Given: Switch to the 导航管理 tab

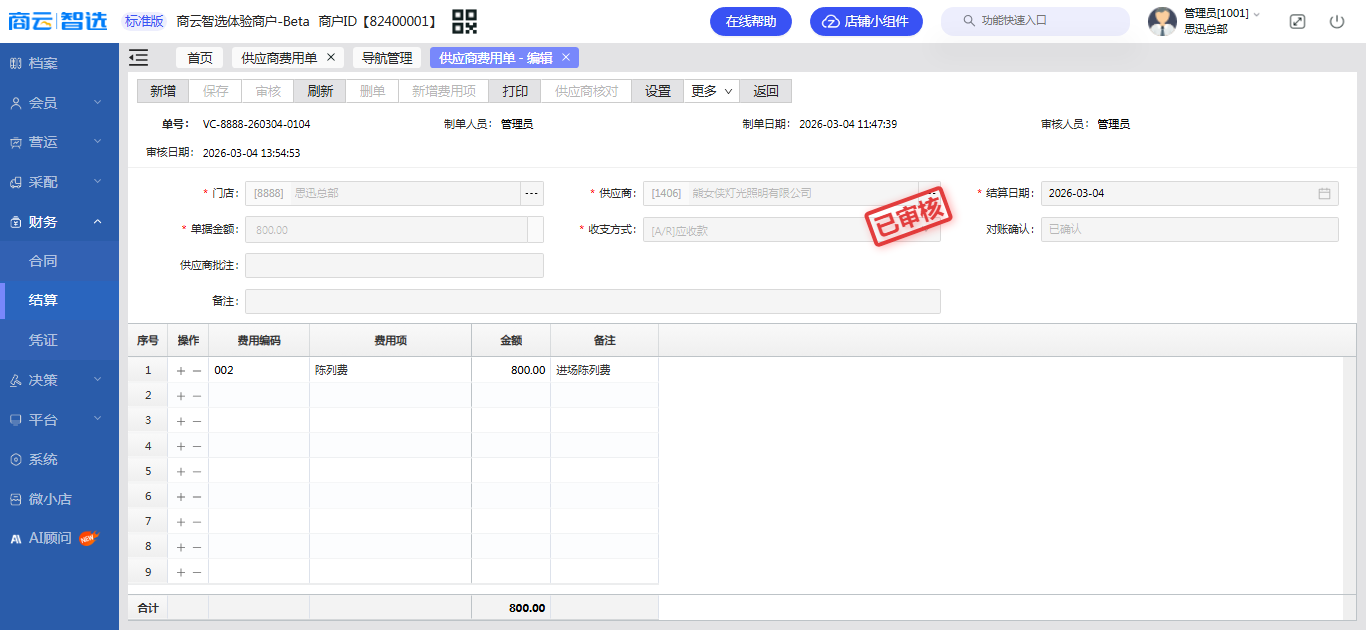Looking at the screenshot, I should click(x=386, y=58).
